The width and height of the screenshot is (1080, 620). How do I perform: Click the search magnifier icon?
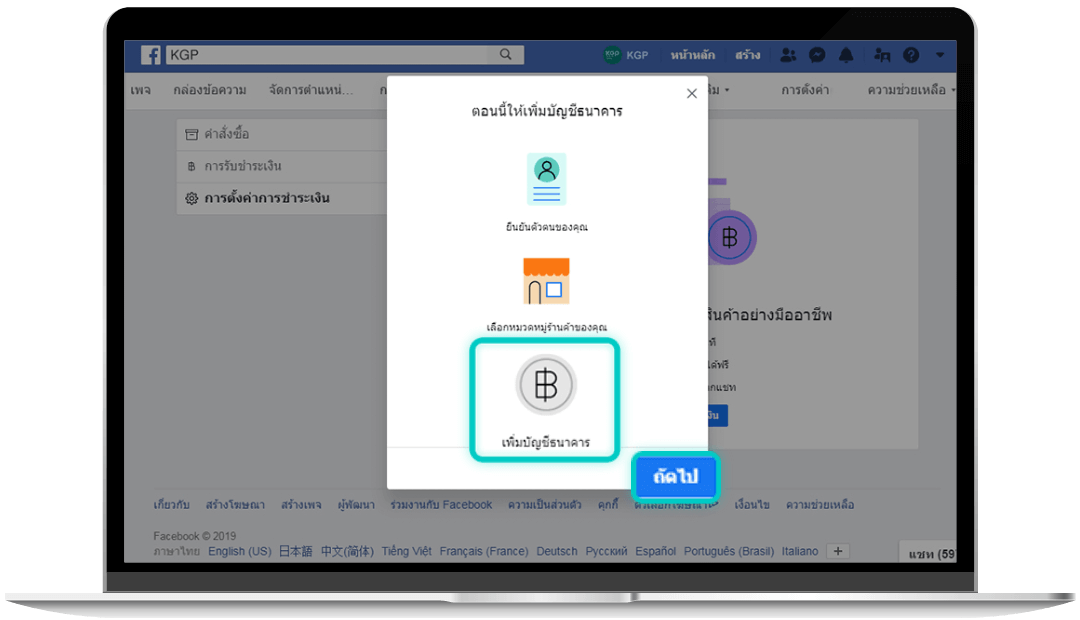click(506, 54)
